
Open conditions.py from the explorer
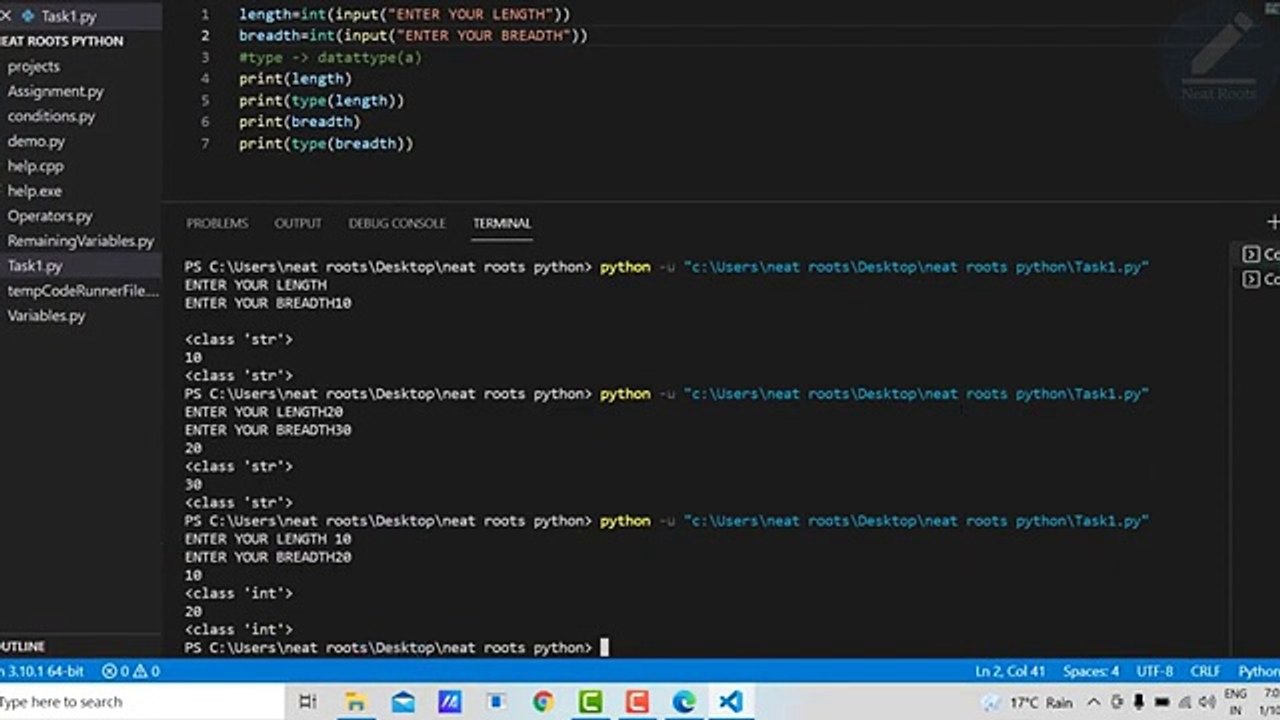click(51, 116)
